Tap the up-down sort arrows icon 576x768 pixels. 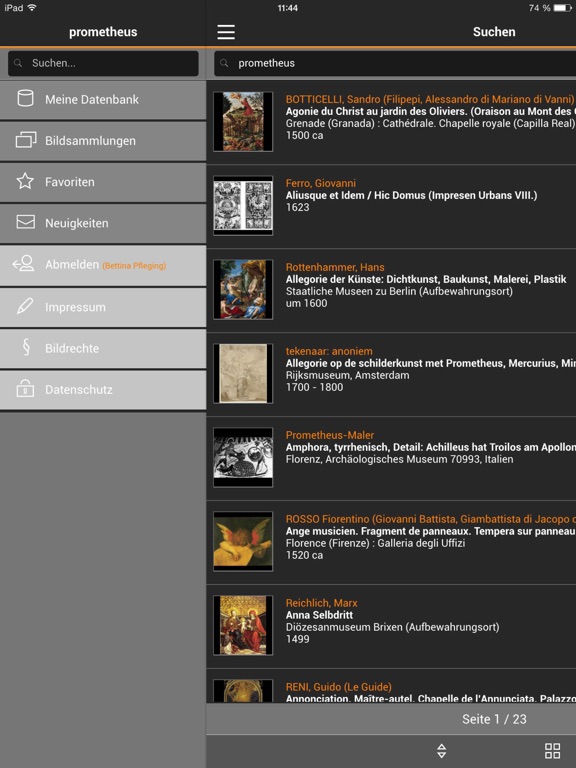441,750
